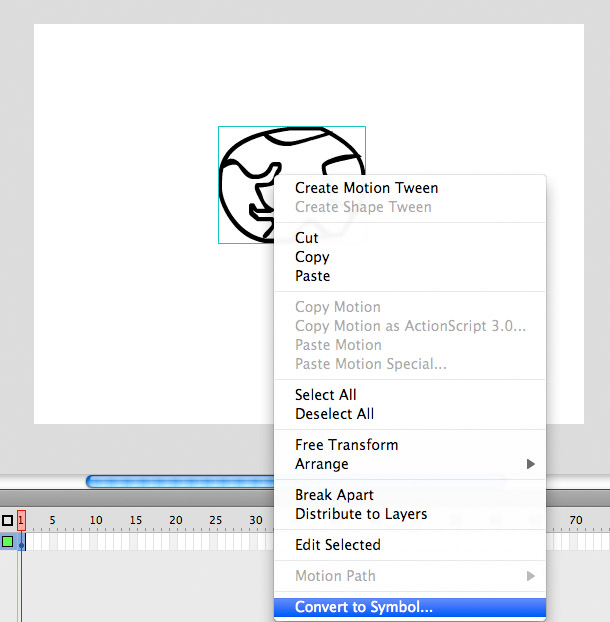610x622 pixels.
Task: Select Copy in the context menu
Action: pyautogui.click(x=410, y=257)
